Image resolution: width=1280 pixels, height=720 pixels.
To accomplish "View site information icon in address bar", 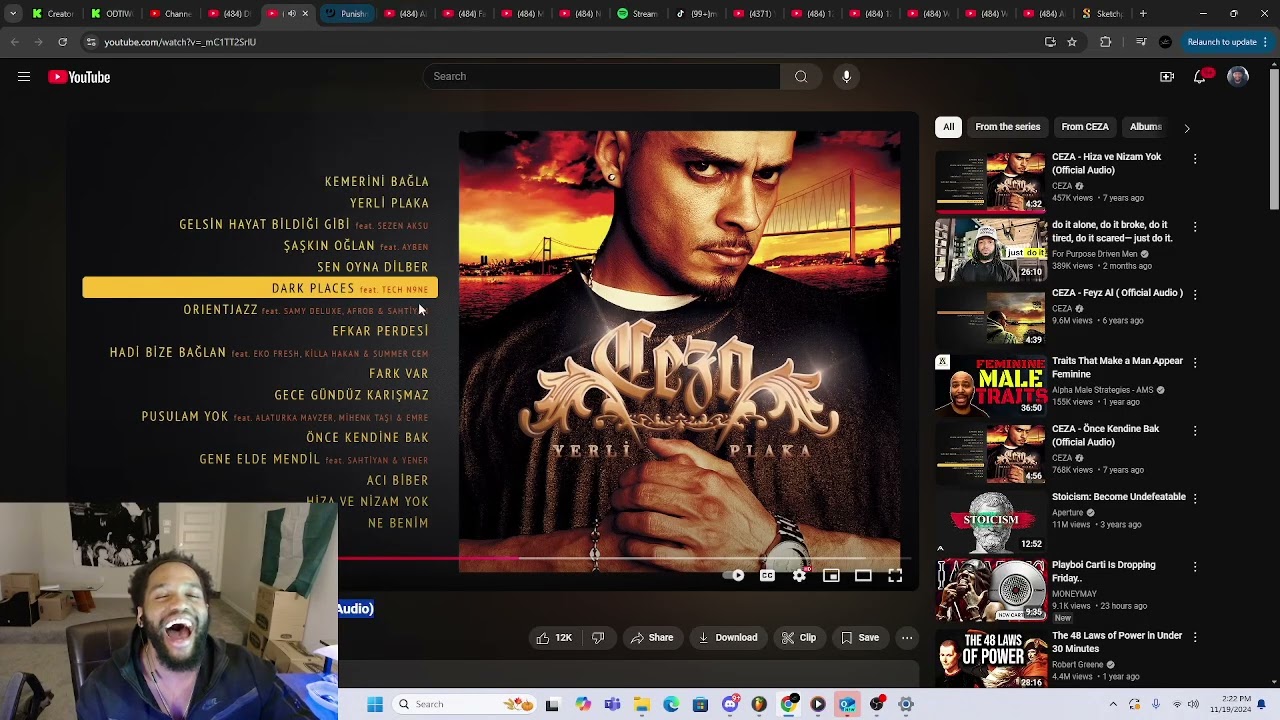I will pyautogui.click(x=91, y=42).
